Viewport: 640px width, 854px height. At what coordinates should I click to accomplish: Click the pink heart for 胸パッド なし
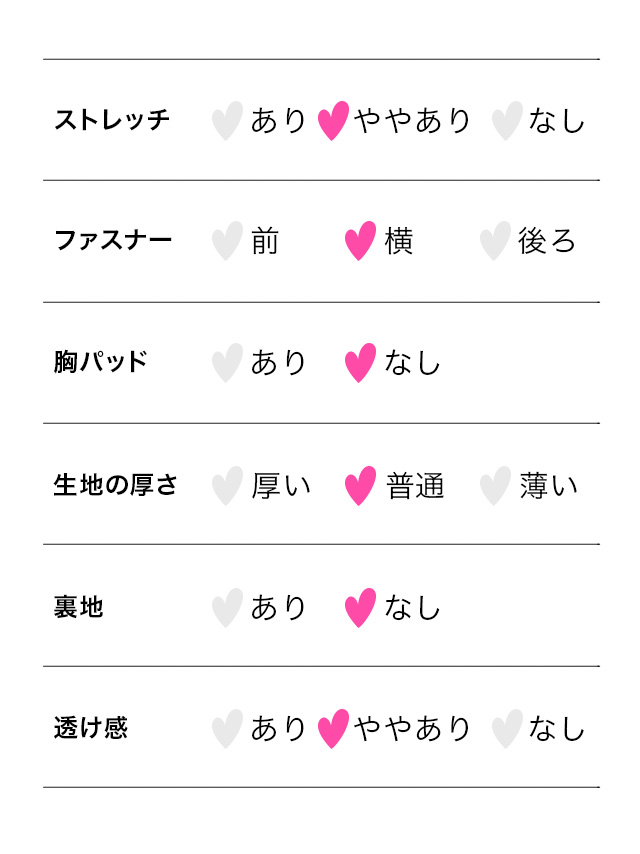pyautogui.click(x=361, y=363)
